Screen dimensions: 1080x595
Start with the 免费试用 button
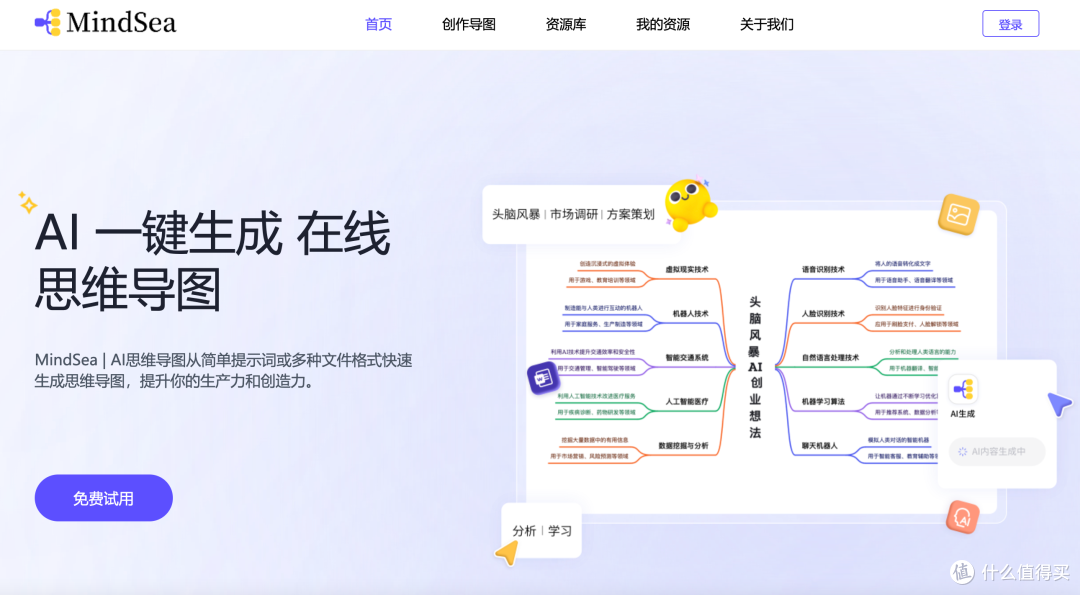click(x=103, y=498)
